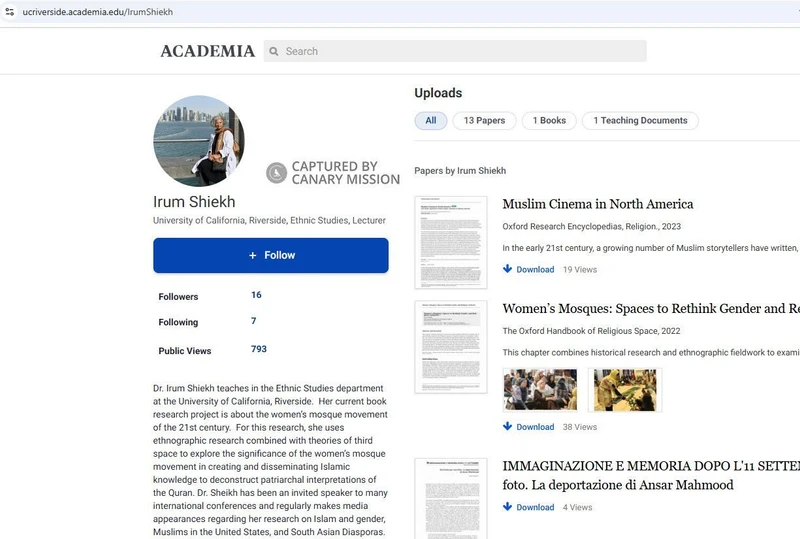Download the Ansar Mahmood deportation paper
The height and width of the screenshot is (539, 800).
(x=535, y=507)
